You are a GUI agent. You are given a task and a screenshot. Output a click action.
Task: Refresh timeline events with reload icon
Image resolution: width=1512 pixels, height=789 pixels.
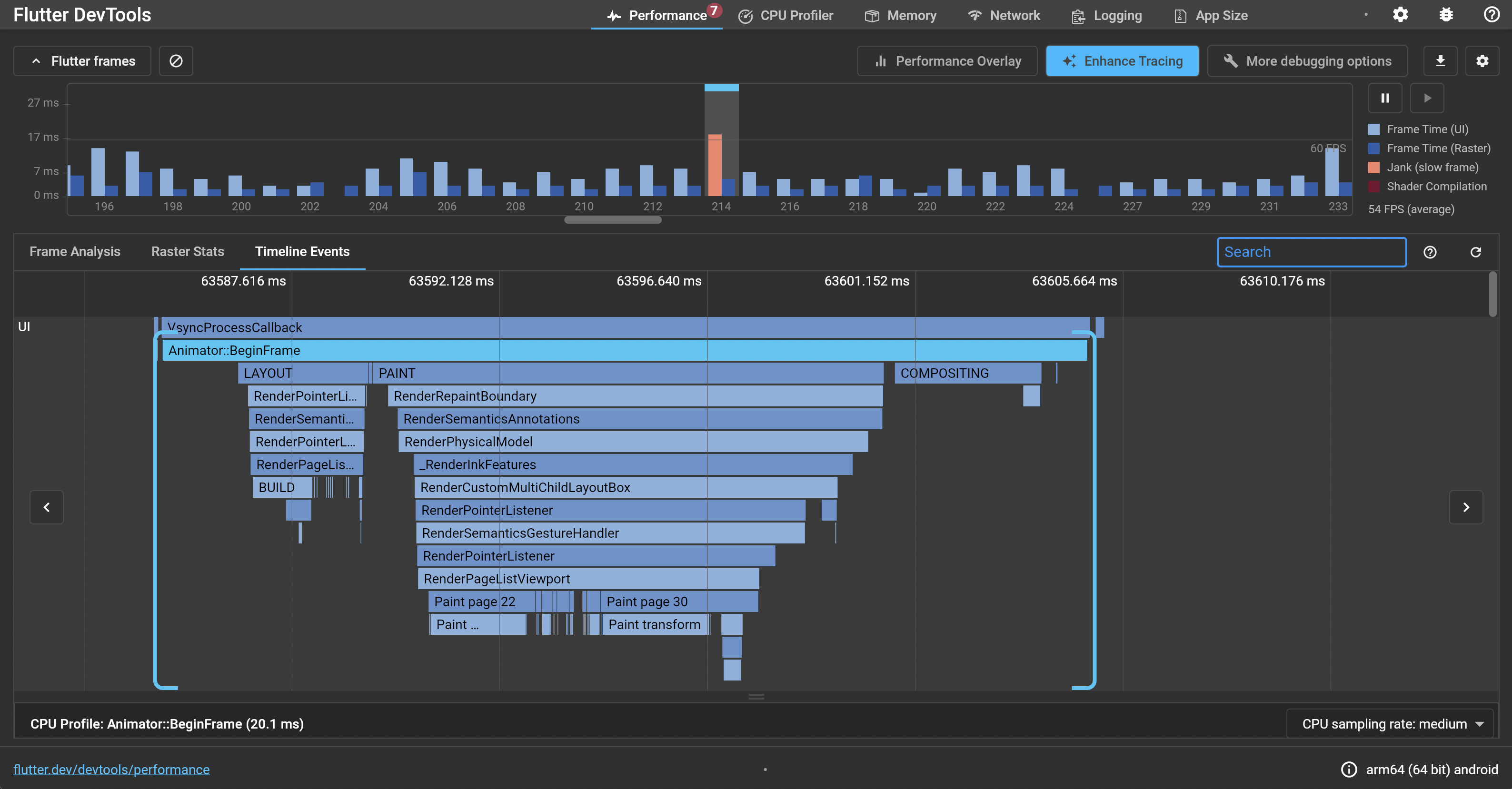(x=1476, y=252)
